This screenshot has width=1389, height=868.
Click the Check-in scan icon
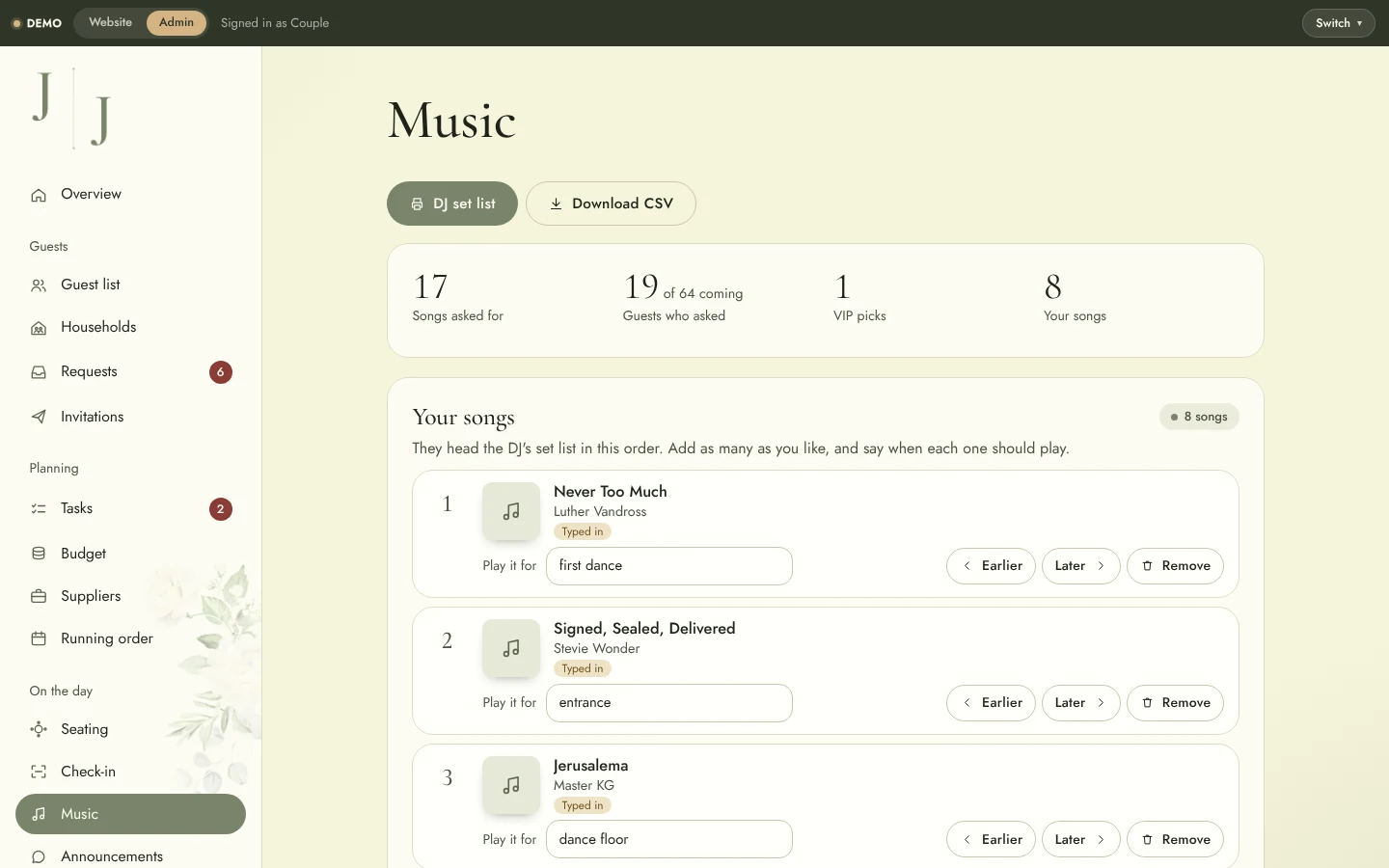[39, 772]
